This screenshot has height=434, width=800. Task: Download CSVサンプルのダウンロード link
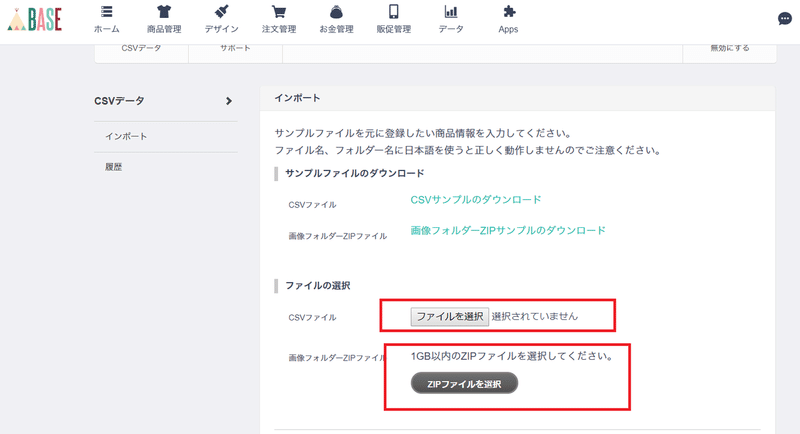click(476, 199)
